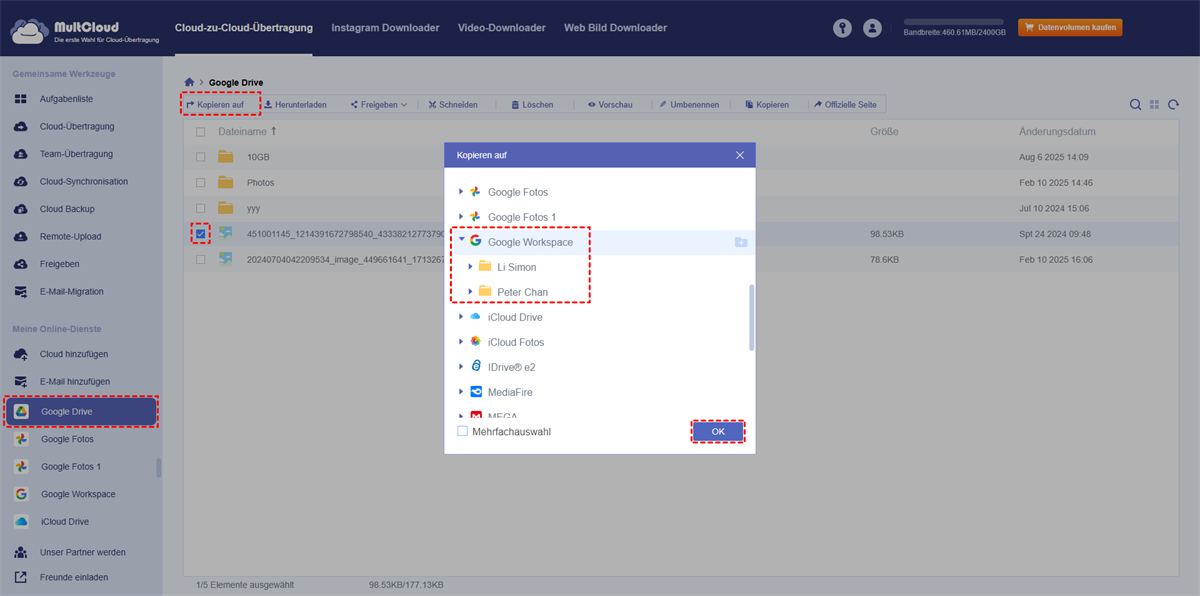Click Umbenennen in toolbar
Image resolution: width=1200 pixels, height=596 pixels.
pyautogui.click(x=688, y=104)
